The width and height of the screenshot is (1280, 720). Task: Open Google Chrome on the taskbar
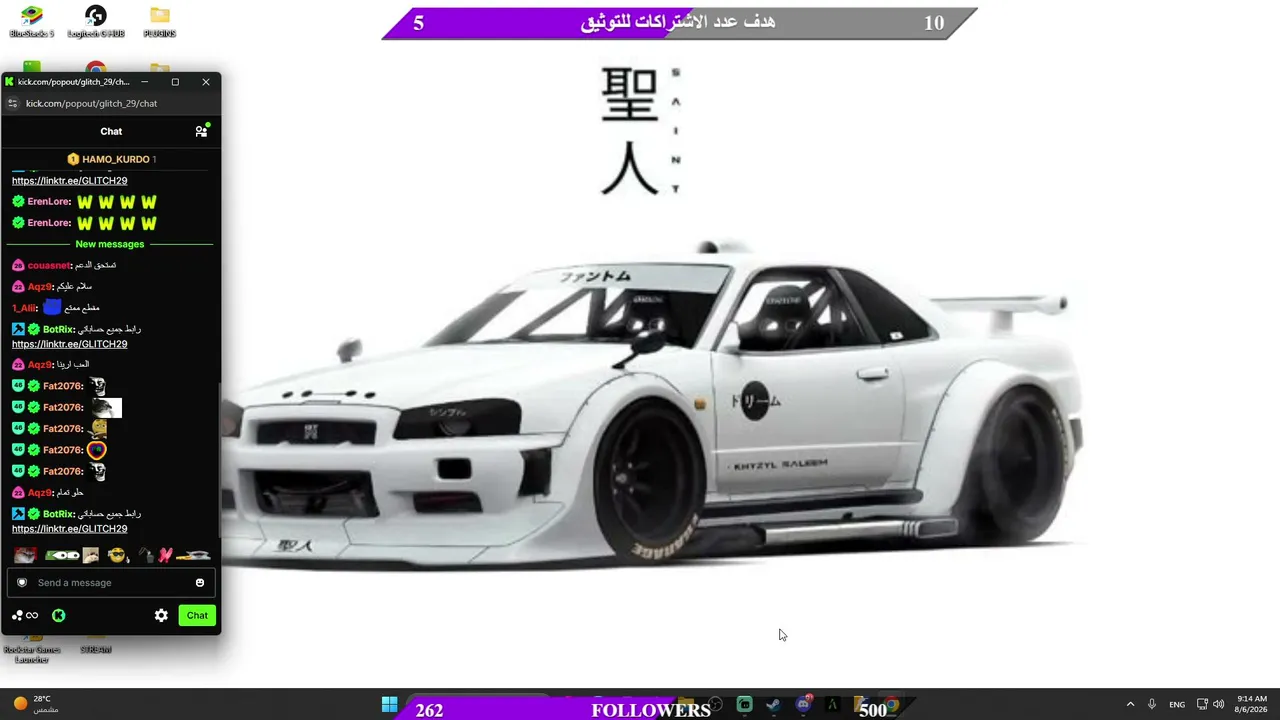tap(891, 705)
